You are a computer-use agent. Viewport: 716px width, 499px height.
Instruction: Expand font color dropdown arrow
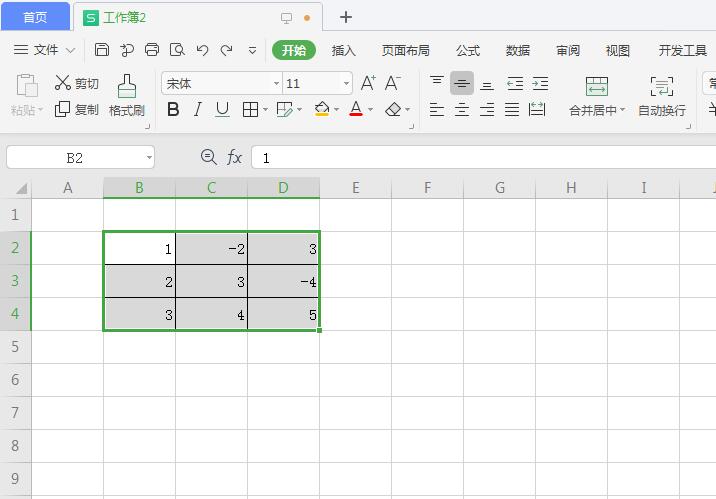click(370, 110)
